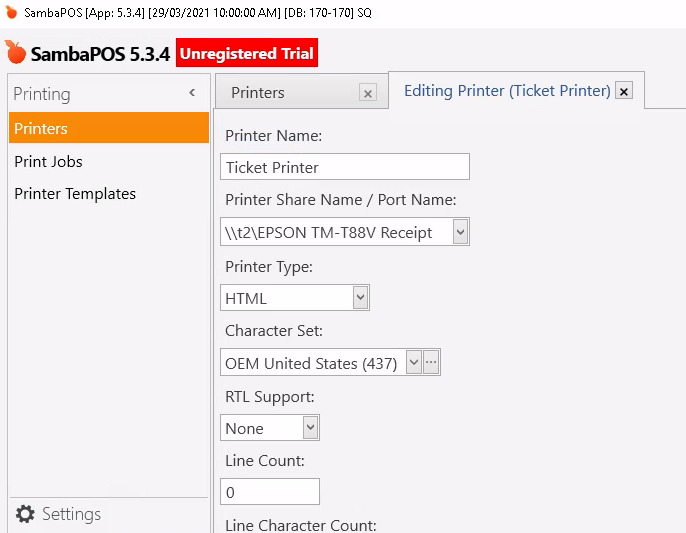Expand the Printer Type dropdown

[x=360, y=298]
